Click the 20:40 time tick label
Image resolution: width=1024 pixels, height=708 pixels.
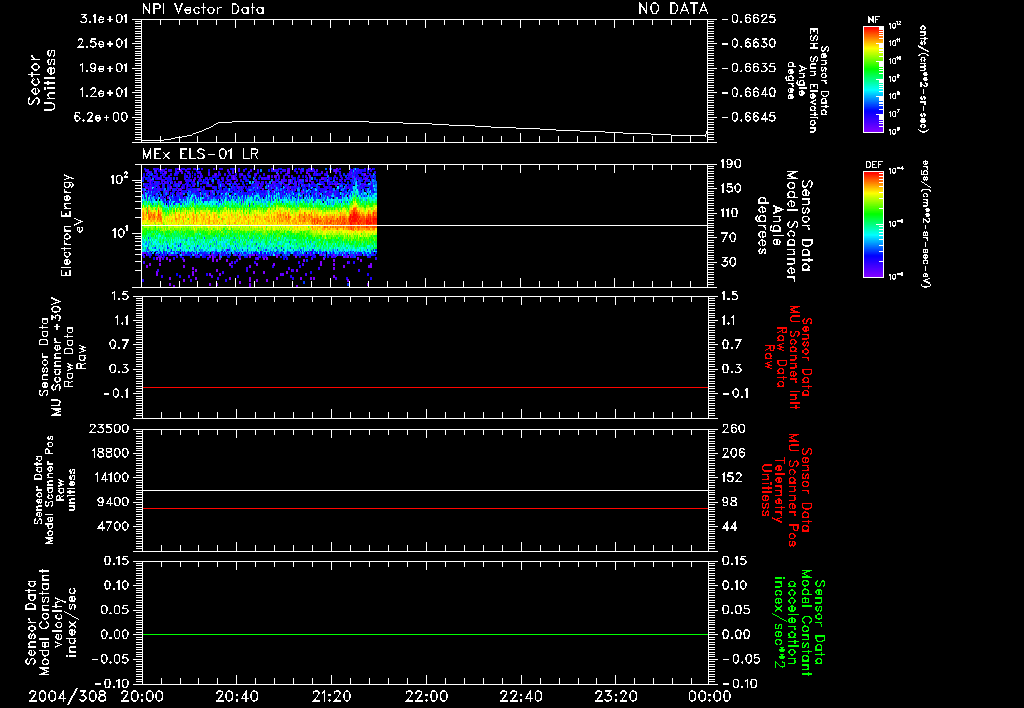tap(236, 696)
